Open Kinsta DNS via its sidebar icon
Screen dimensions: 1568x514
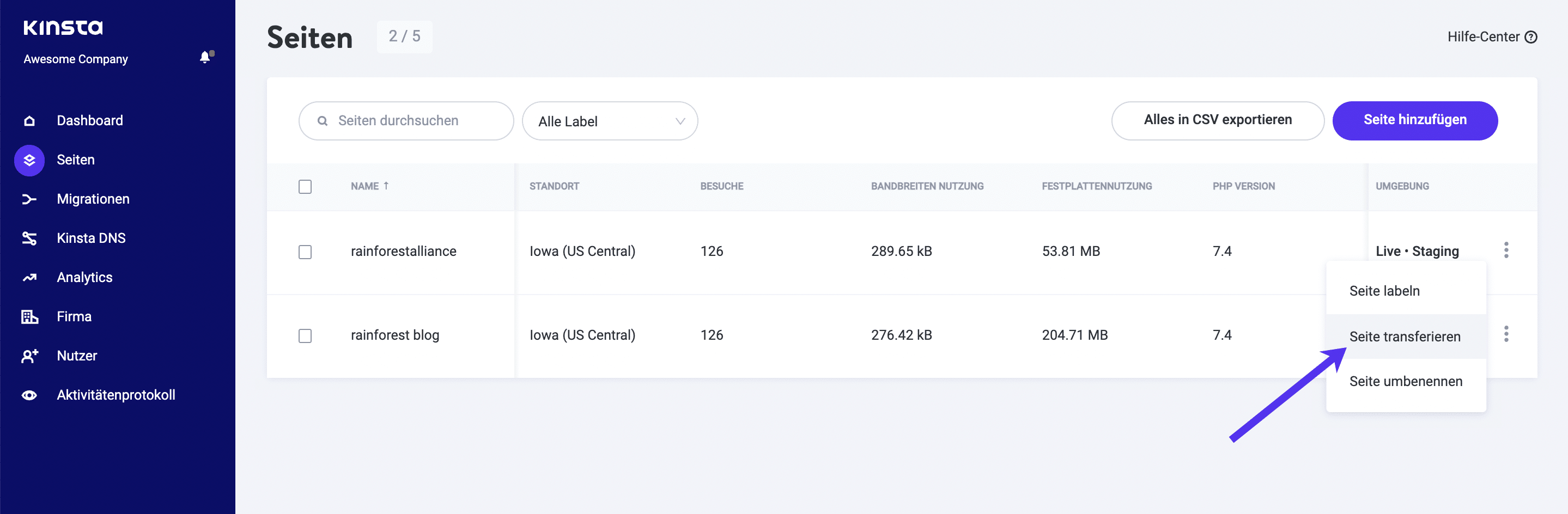[29, 238]
